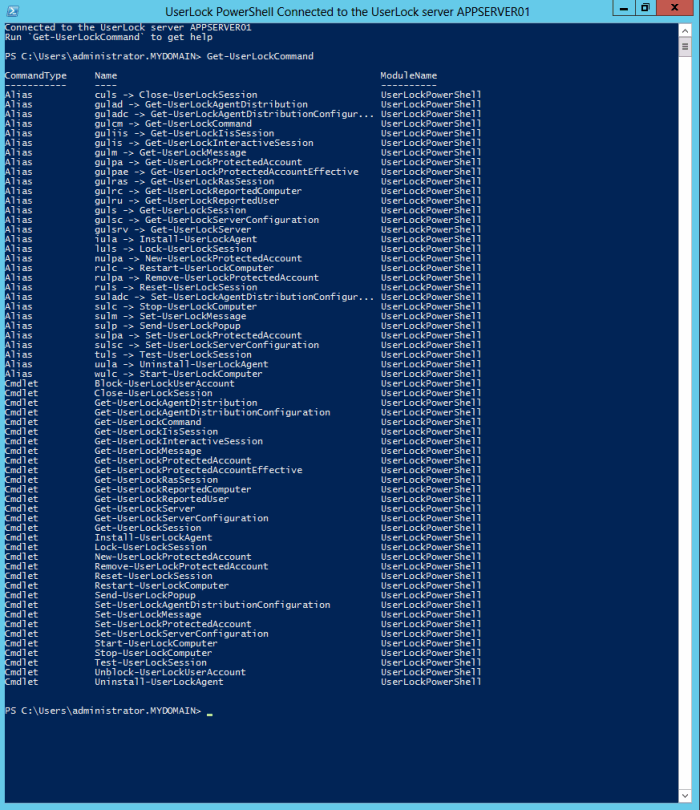Click the 'ModuleName' column header
The height and width of the screenshot is (810, 700).
point(409,75)
